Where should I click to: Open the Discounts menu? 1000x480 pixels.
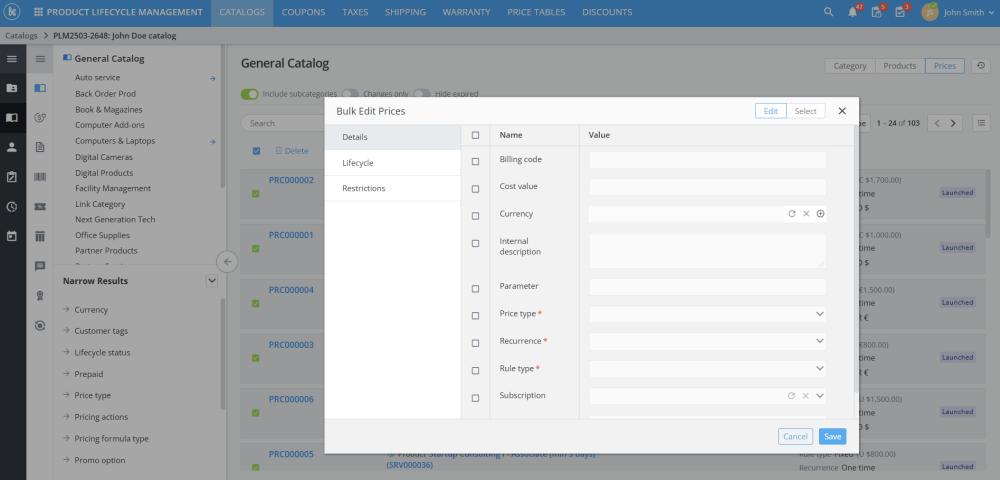coord(607,12)
